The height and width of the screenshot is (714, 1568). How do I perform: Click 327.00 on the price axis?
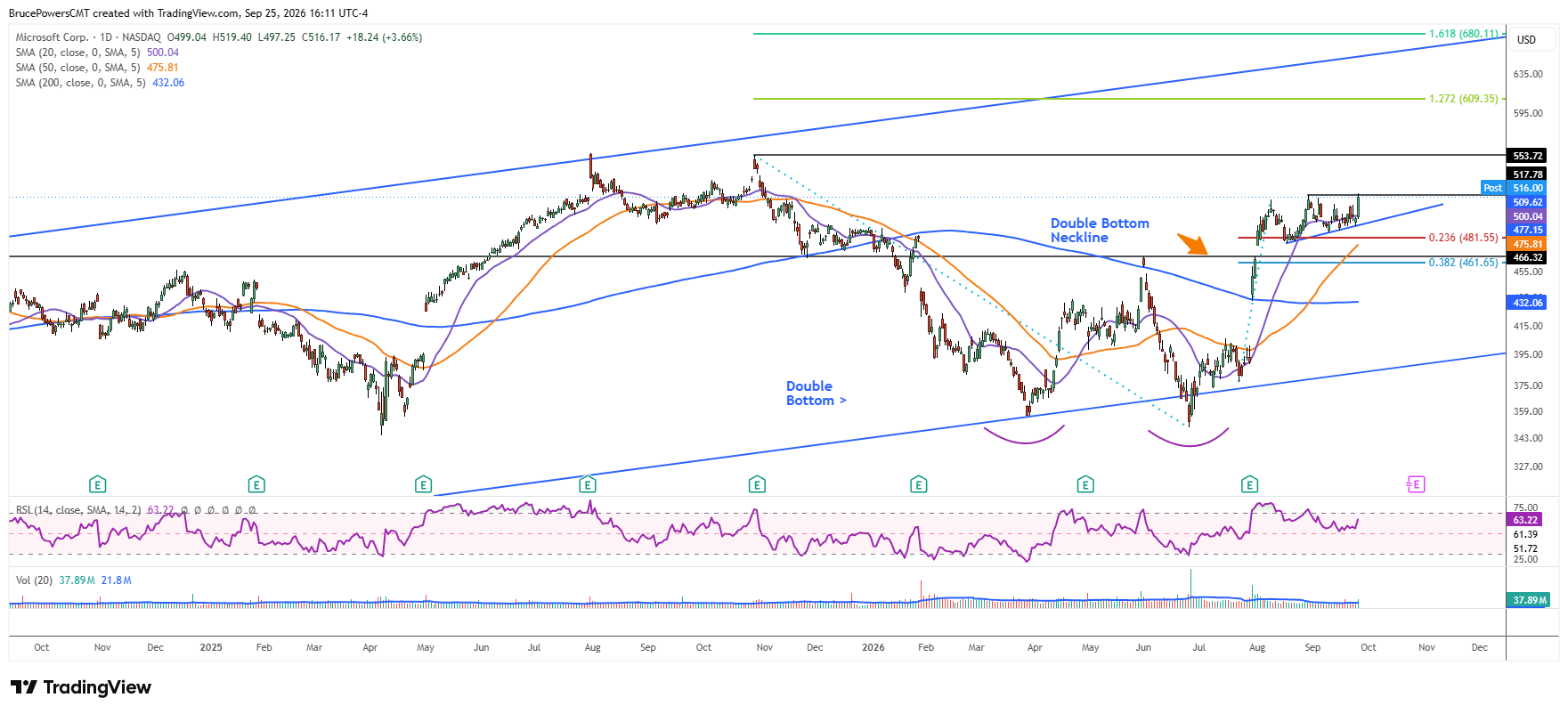pos(1528,467)
